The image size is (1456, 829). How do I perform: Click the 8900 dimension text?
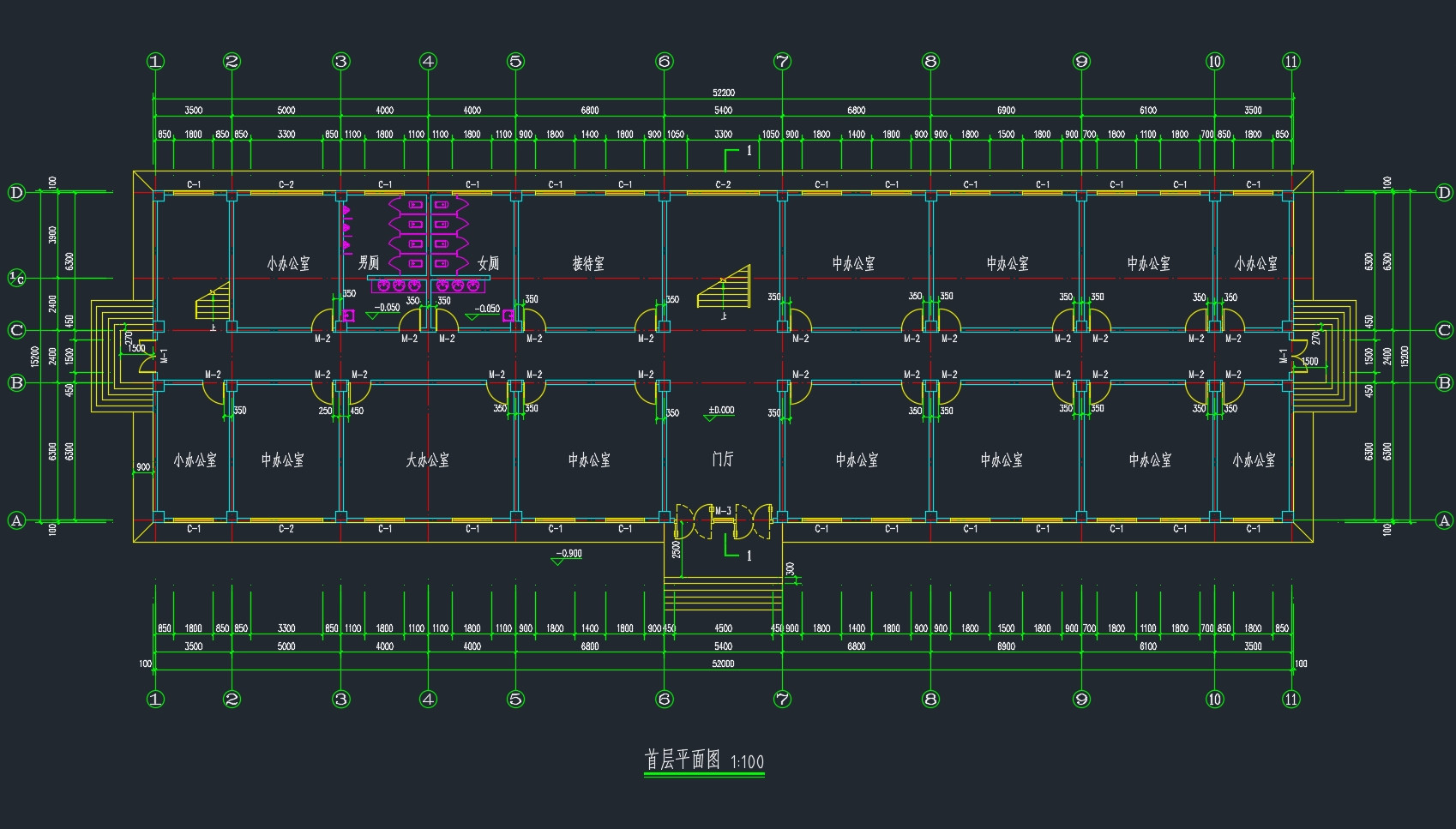tap(1006, 646)
